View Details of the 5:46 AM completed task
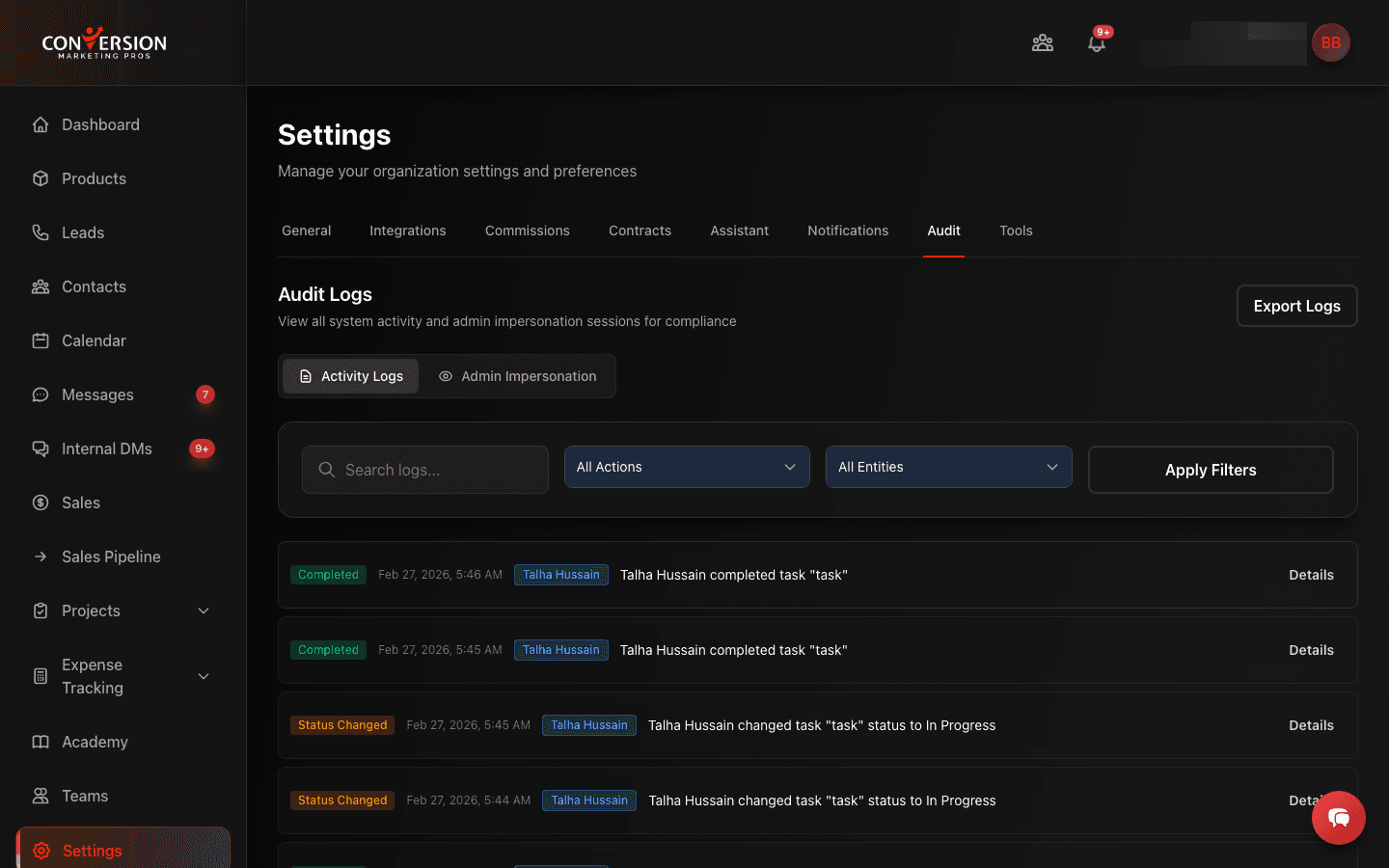 (1311, 575)
